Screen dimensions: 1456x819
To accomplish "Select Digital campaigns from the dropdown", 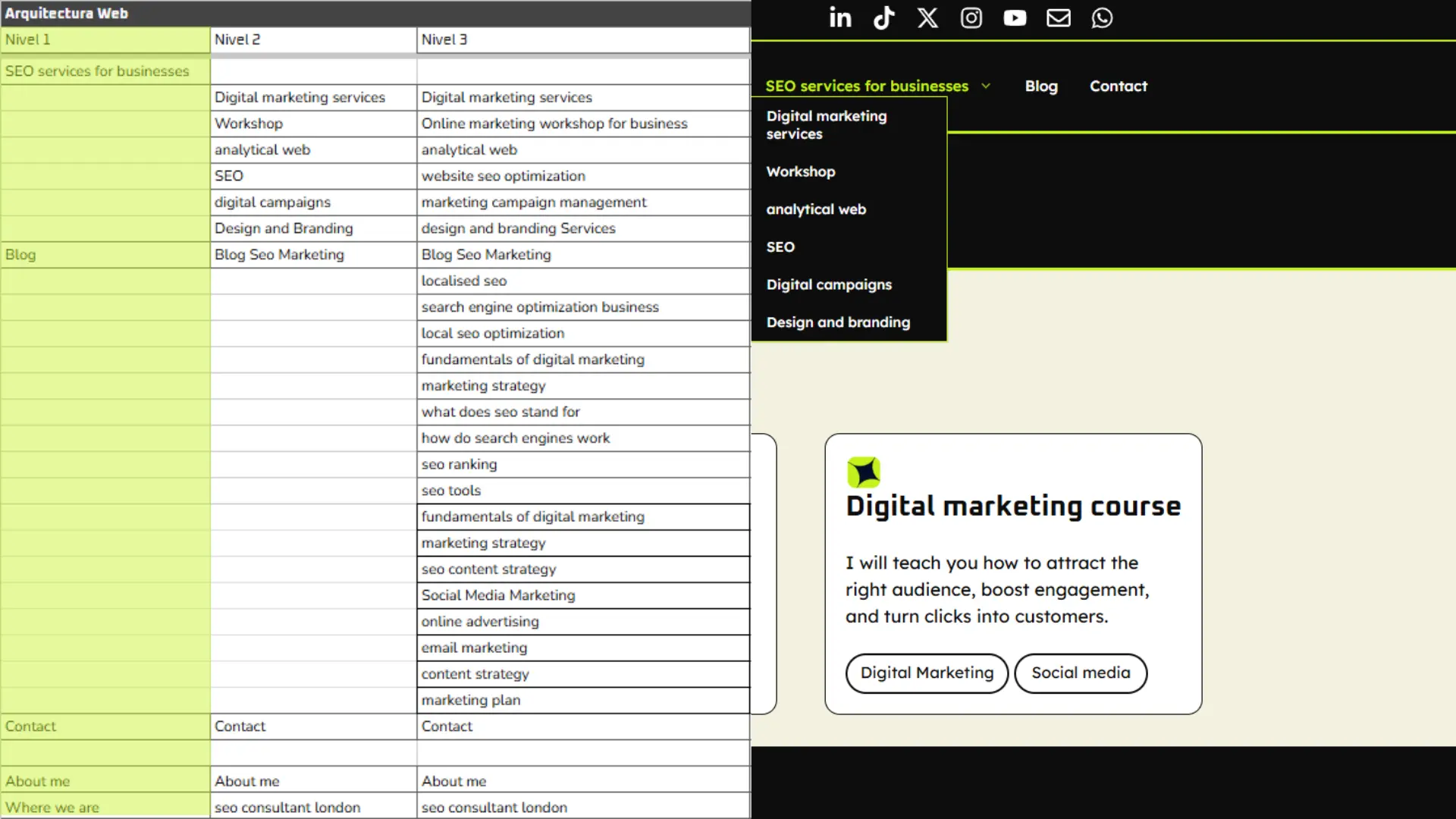I will pos(829,284).
